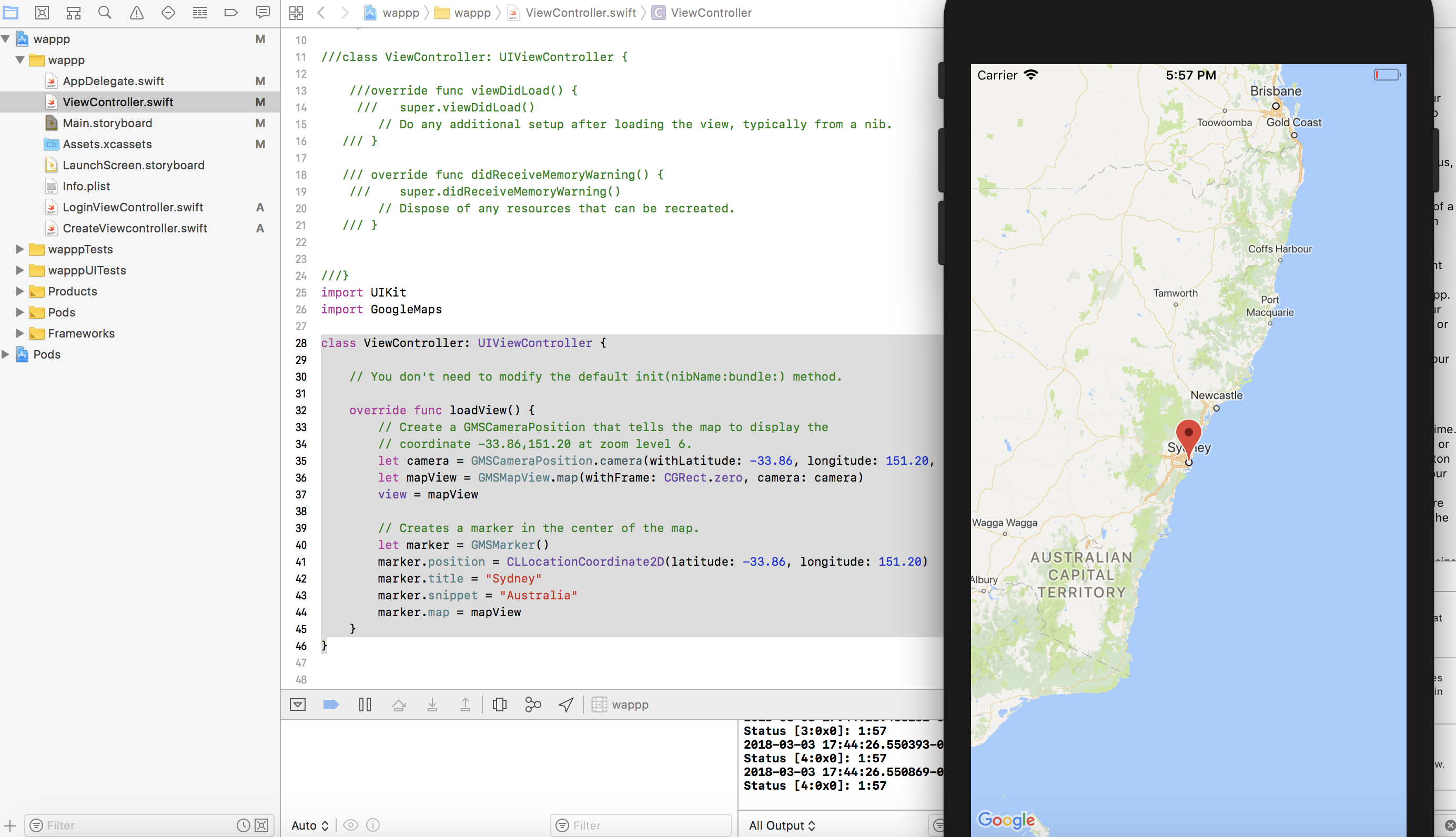The height and width of the screenshot is (837, 1456).
Task: Open the Debug Memory Graph icon
Action: (x=532, y=704)
